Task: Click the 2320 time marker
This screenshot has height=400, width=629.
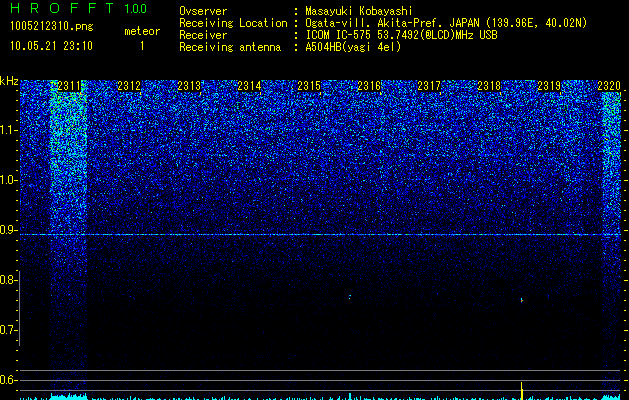Action: coord(609,86)
